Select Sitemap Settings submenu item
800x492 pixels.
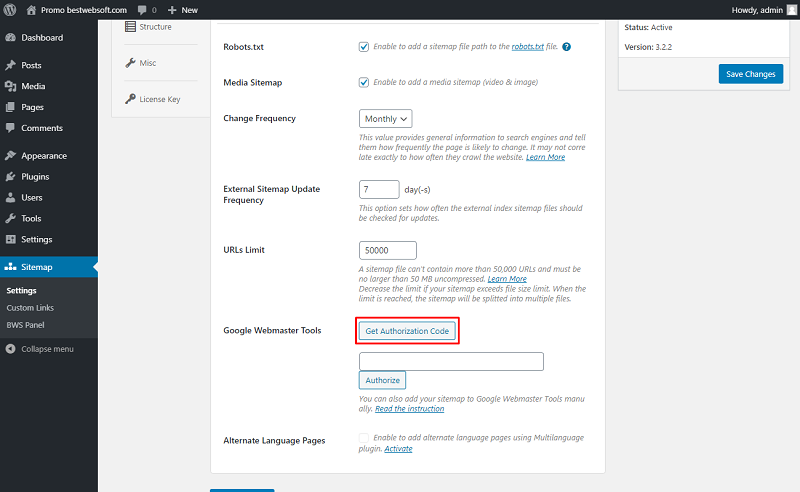point(21,290)
